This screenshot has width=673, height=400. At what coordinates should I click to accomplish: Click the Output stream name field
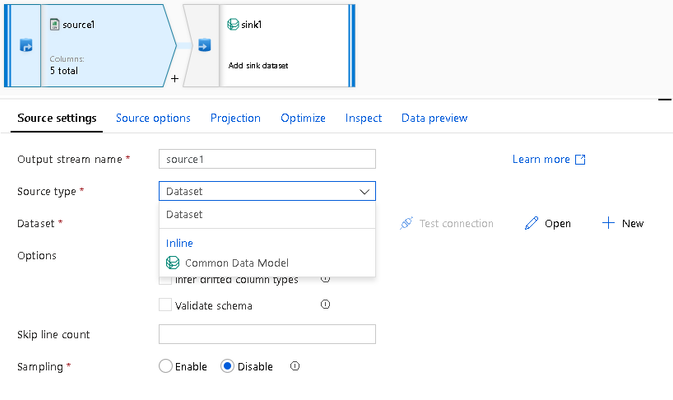click(267, 159)
